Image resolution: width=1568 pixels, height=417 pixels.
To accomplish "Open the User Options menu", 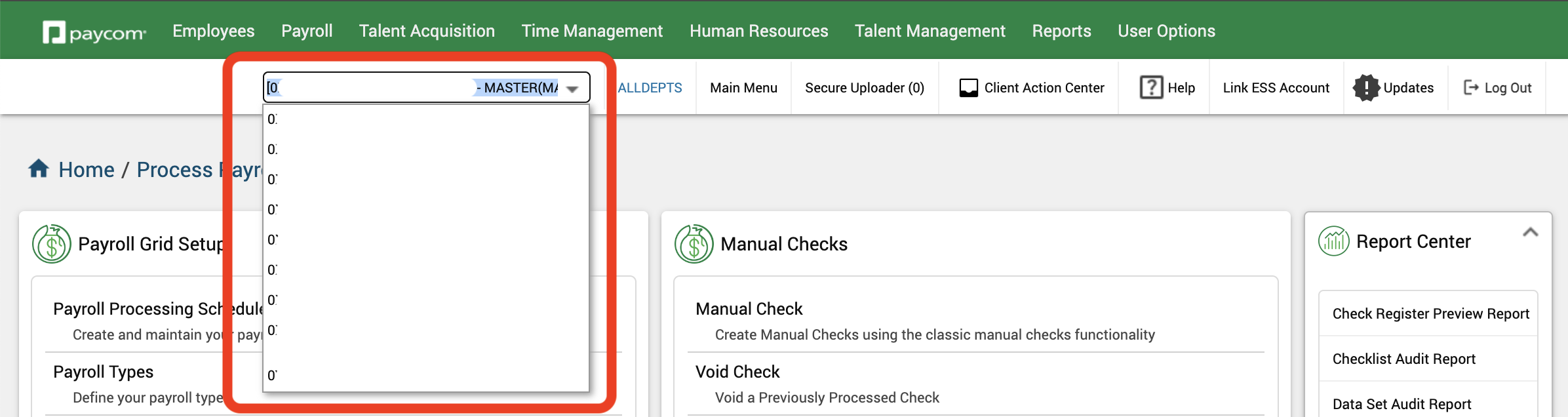I will point(1166,31).
